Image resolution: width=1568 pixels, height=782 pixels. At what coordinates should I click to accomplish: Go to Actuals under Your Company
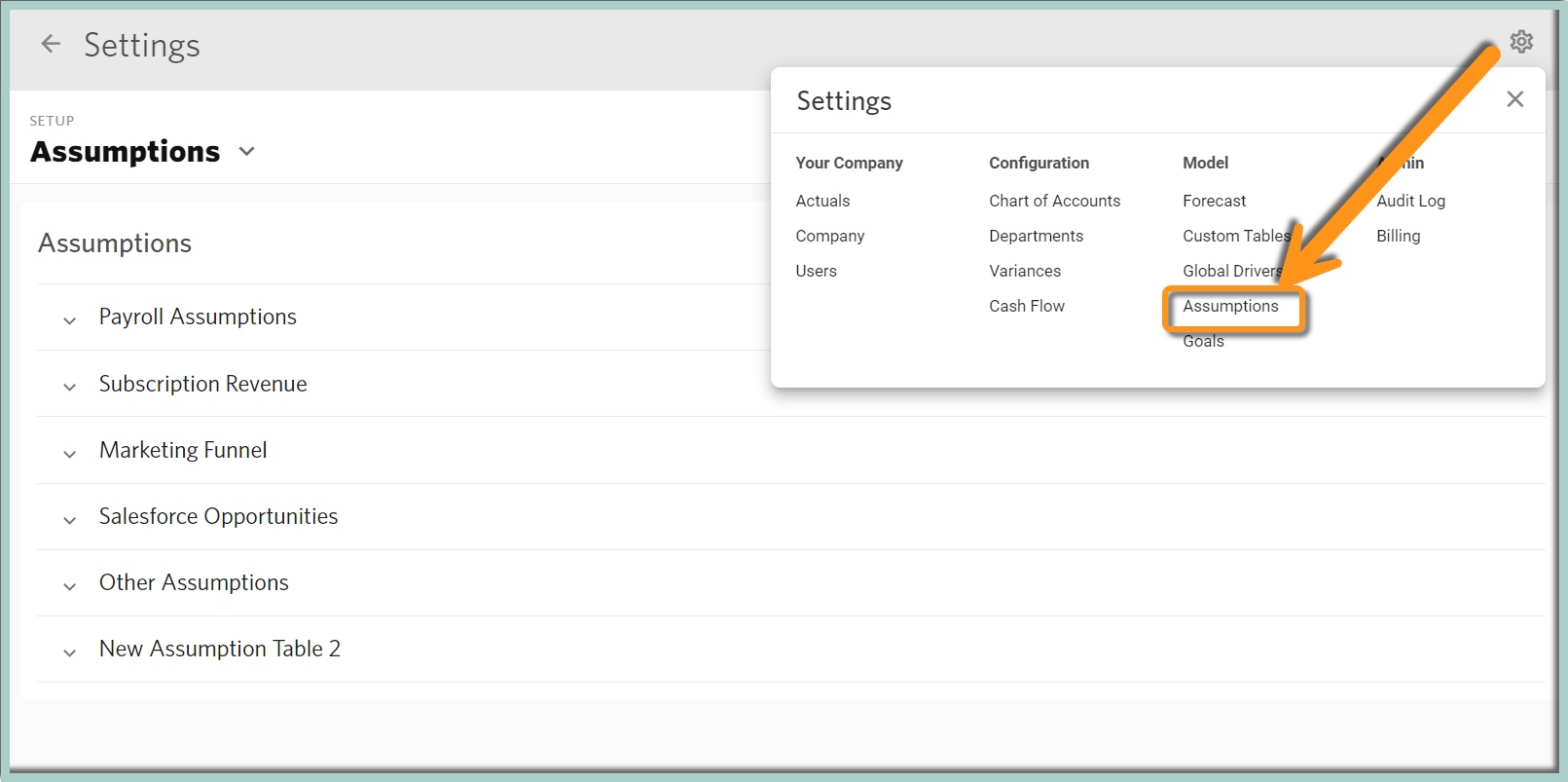(822, 201)
